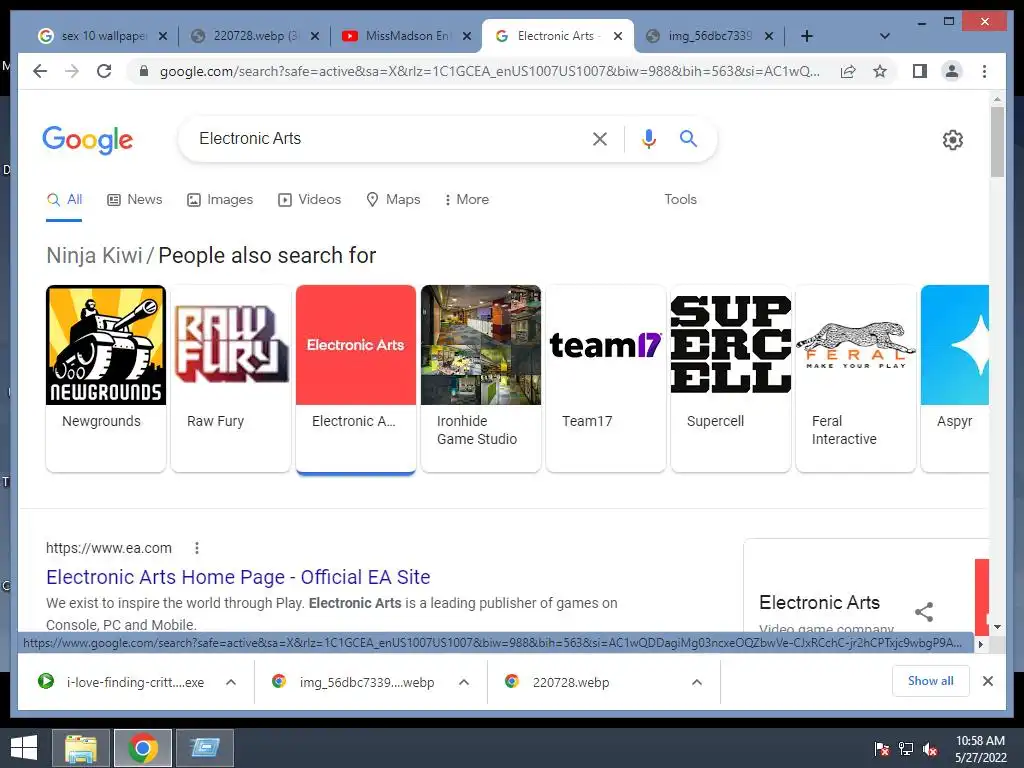
Task: Expand options for img_56dbc7339 webp download
Action: tap(464, 682)
